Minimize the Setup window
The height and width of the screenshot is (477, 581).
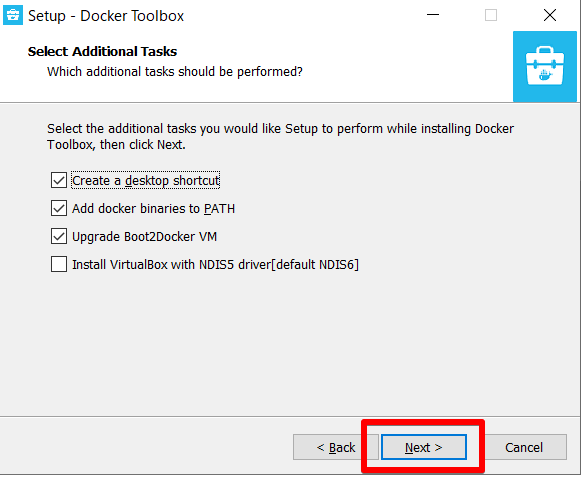(433, 15)
